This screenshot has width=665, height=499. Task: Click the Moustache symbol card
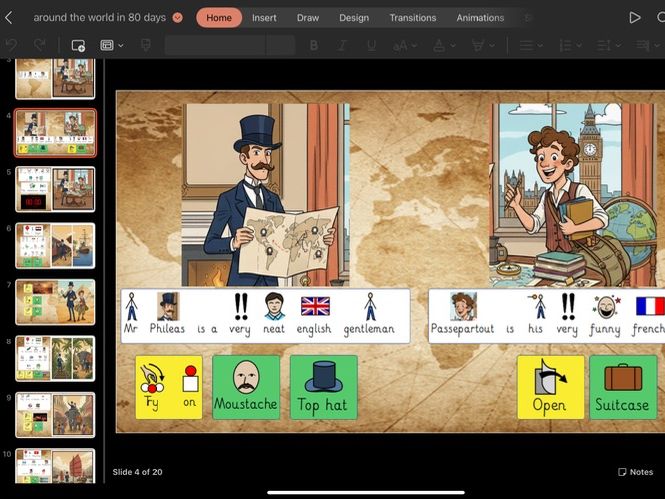click(246, 387)
